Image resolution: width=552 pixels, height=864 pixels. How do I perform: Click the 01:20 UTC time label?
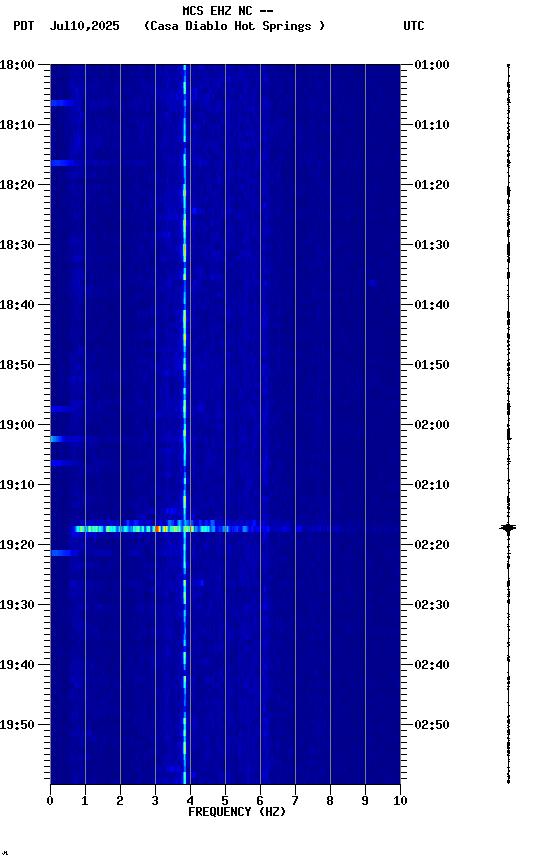click(x=432, y=185)
